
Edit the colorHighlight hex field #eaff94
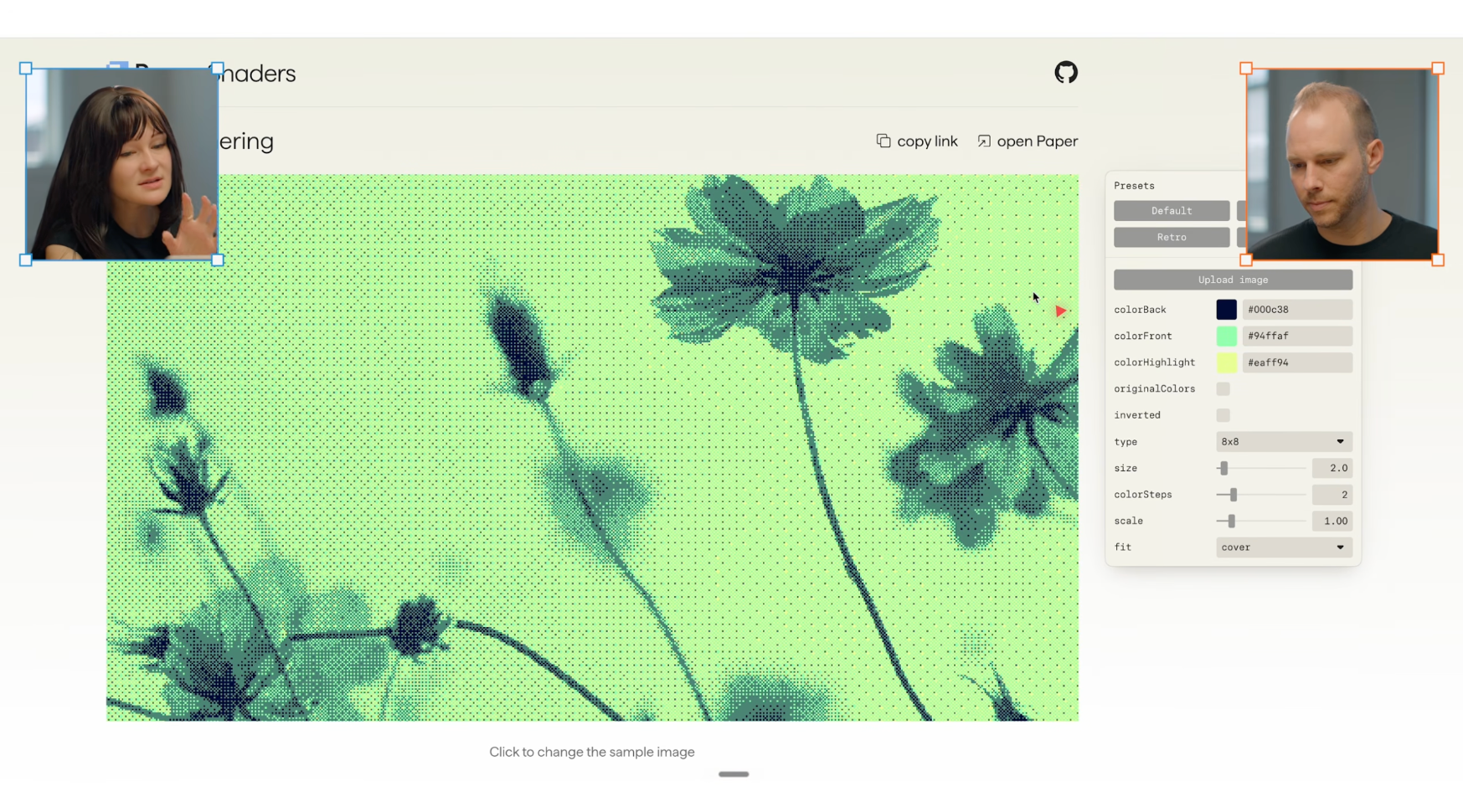coord(1297,362)
